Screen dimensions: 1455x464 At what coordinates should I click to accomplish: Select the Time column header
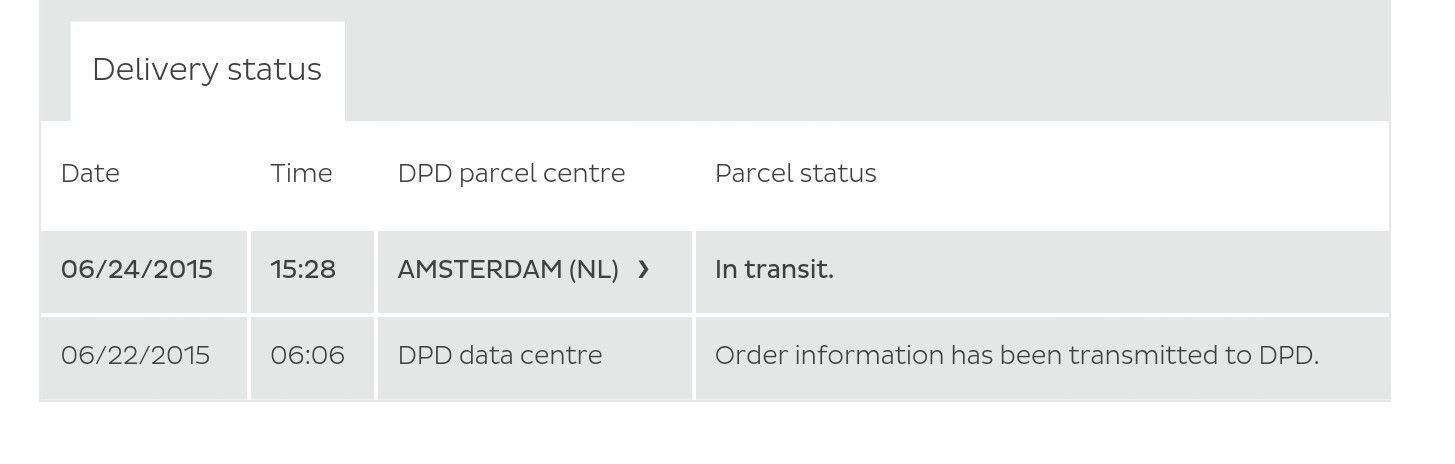click(x=301, y=174)
